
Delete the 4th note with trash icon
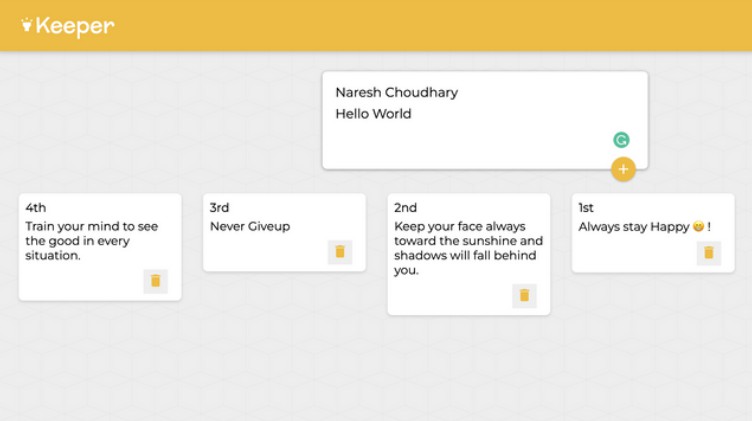[155, 281]
